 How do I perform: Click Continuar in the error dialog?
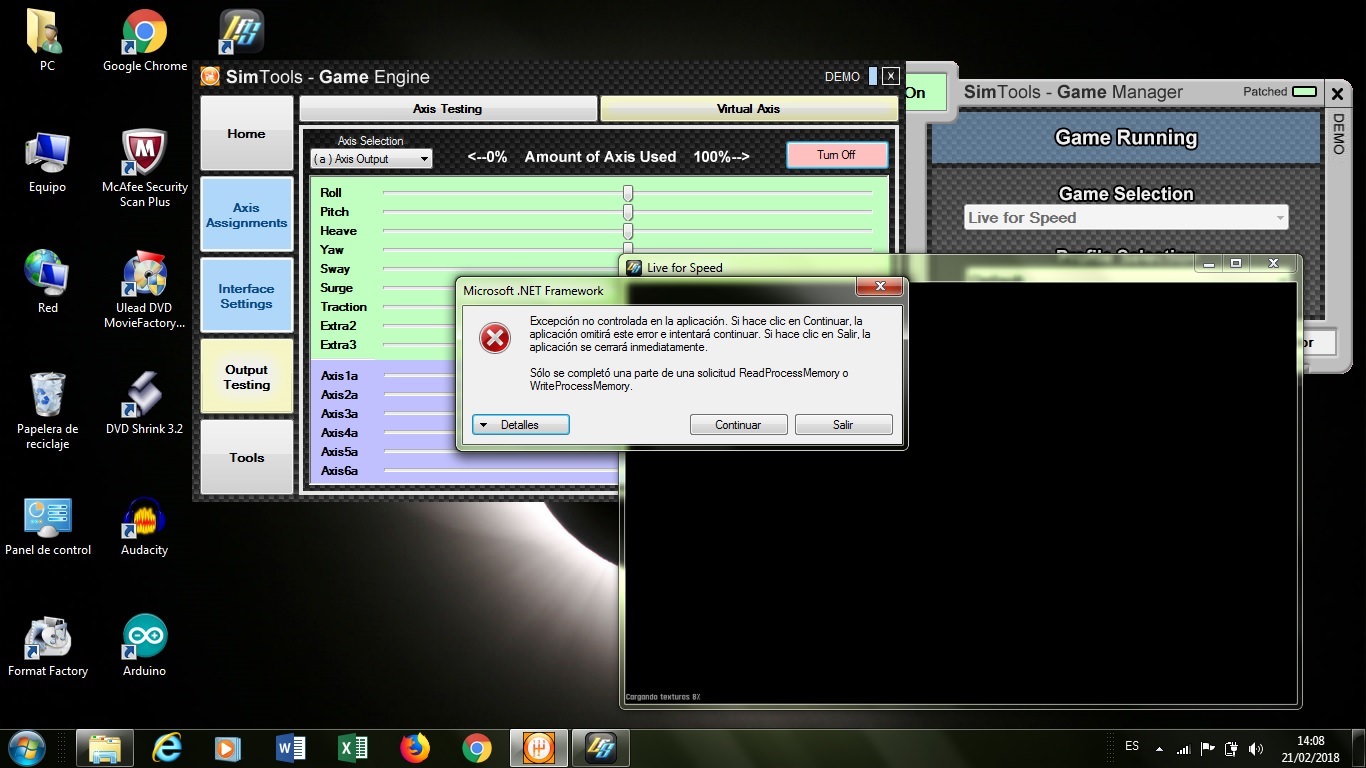[739, 425]
